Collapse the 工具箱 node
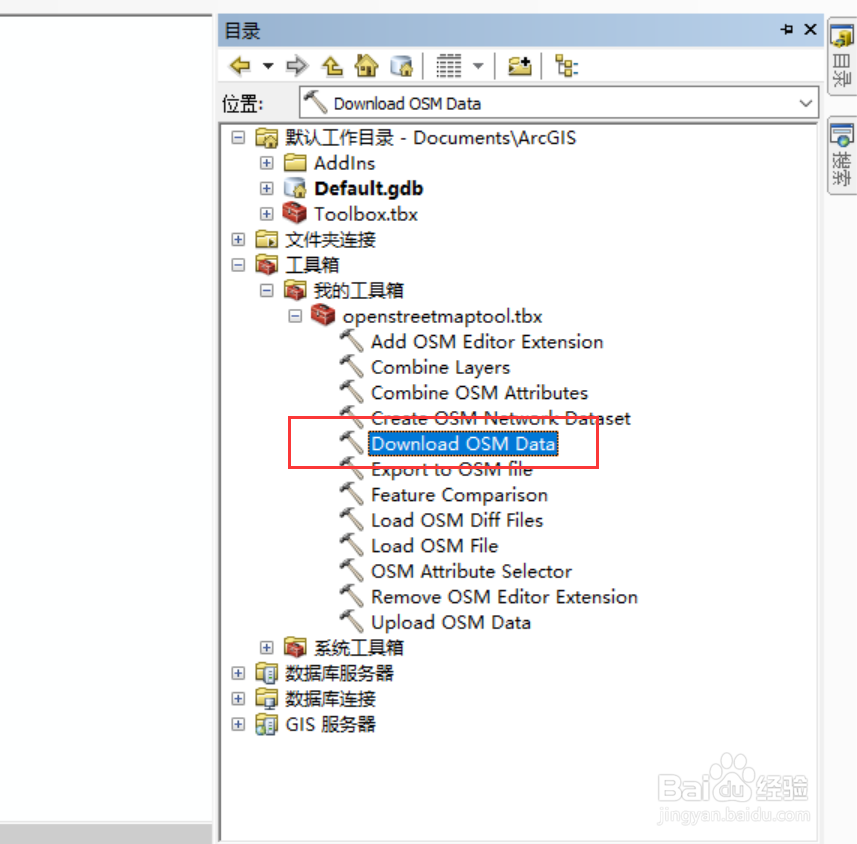This screenshot has height=844, width=857. 238,265
